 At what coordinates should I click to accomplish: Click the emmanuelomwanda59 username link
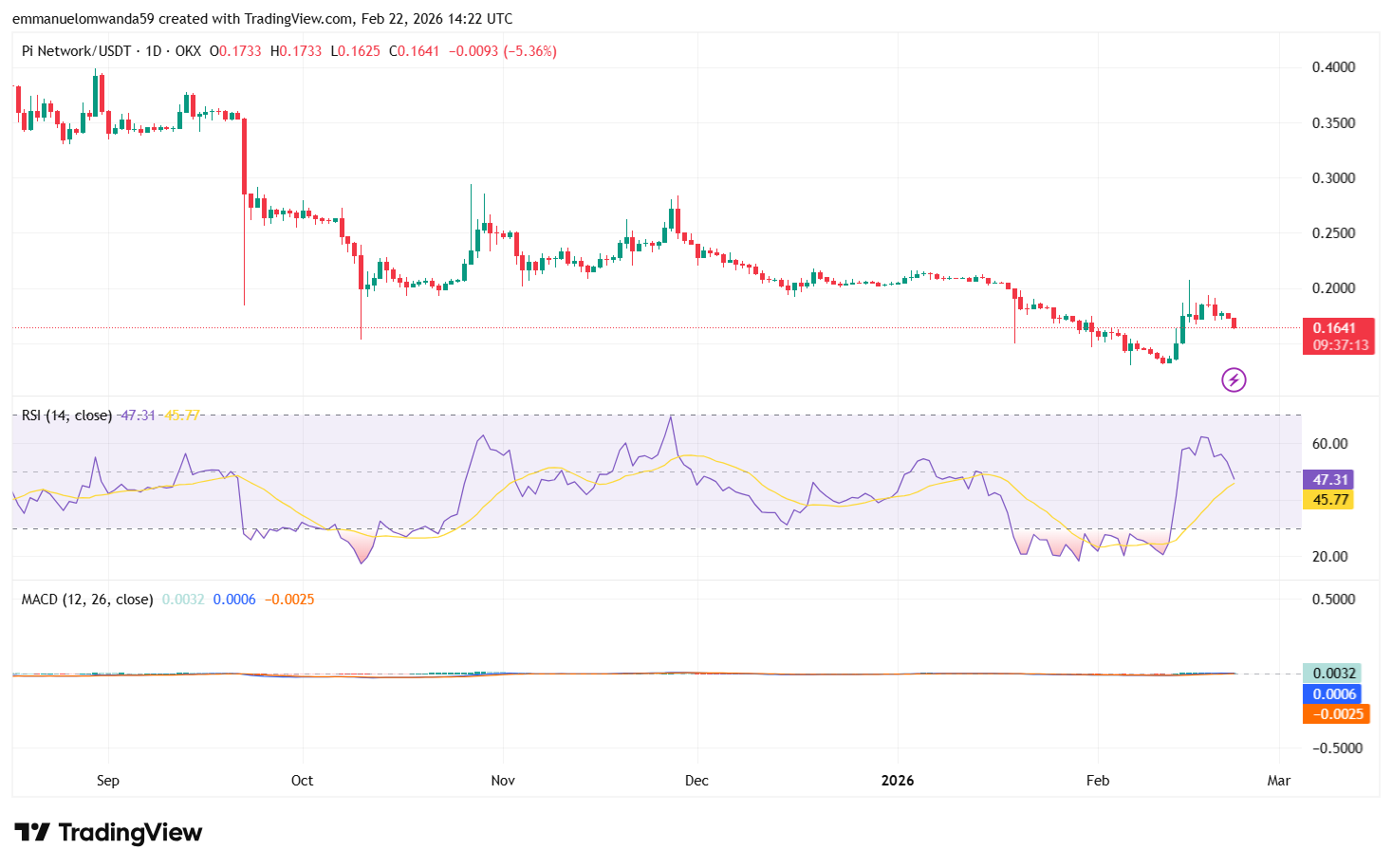82,17
